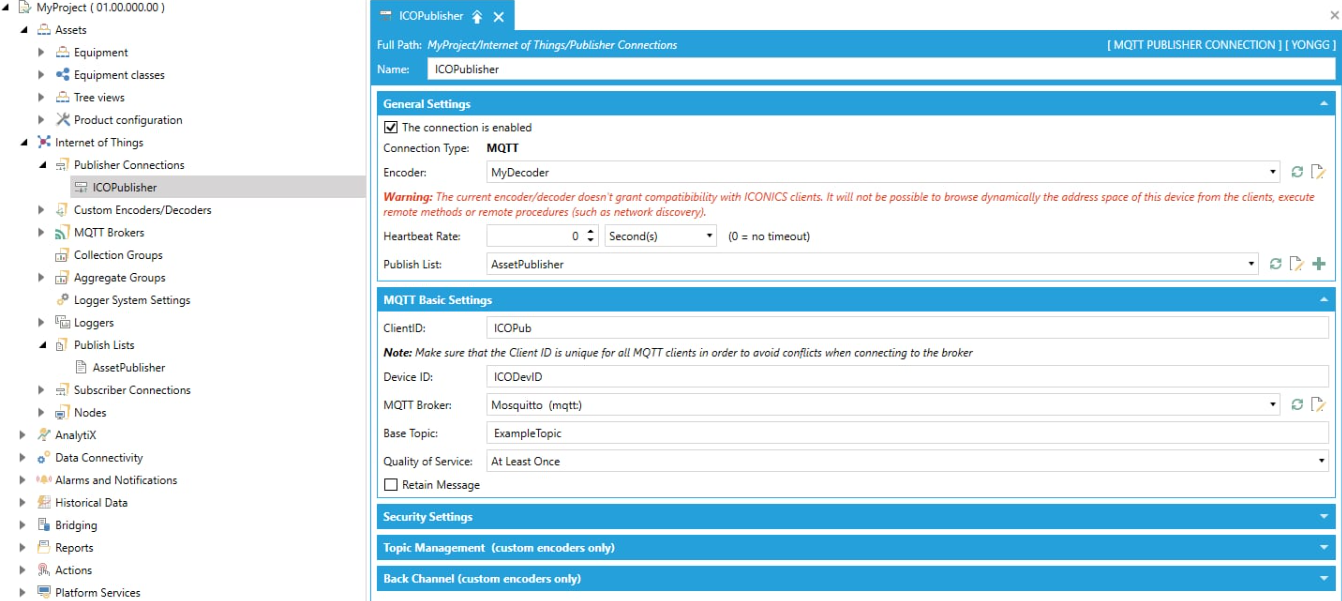Viewport: 1342px width, 601px height.
Task: Enable the Retain Message checkbox
Action: pyautogui.click(x=391, y=485)
